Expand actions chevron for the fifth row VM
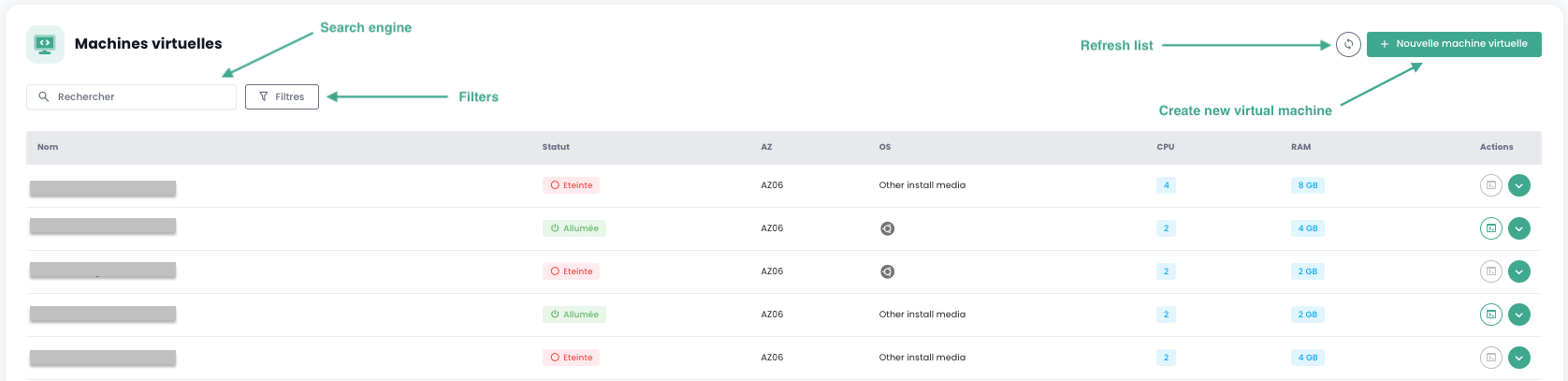Image resolution: width=1568 pixels, height=381 pixels. pyautogui.click(x=1518, y=358)
